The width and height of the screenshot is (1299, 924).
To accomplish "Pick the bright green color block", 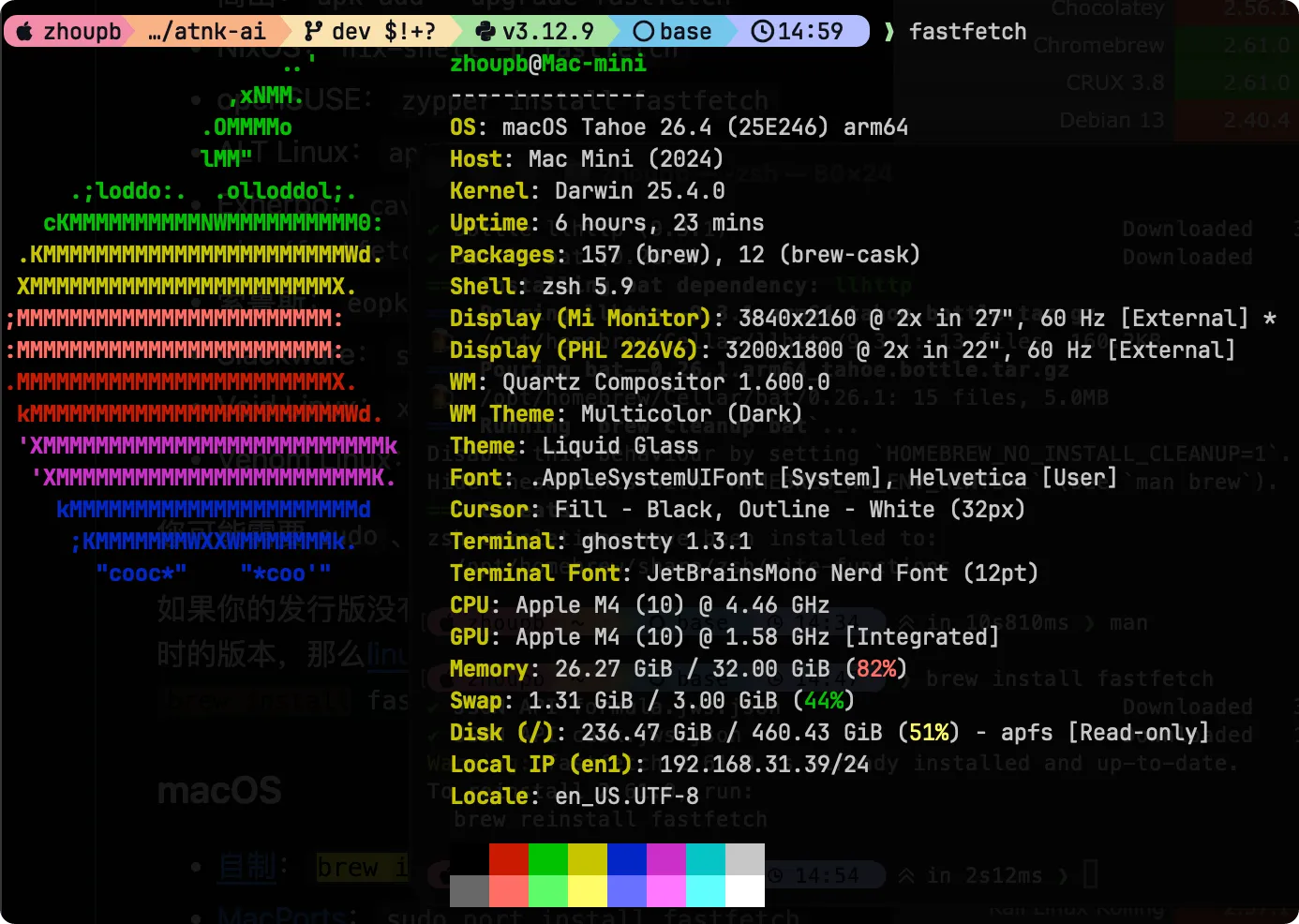I will pyautogui.click(x=548, y=891).
